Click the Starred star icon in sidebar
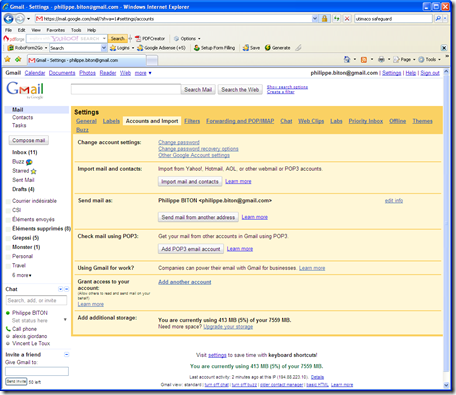This screenshot has width=456, height=395. pos(33,171)
